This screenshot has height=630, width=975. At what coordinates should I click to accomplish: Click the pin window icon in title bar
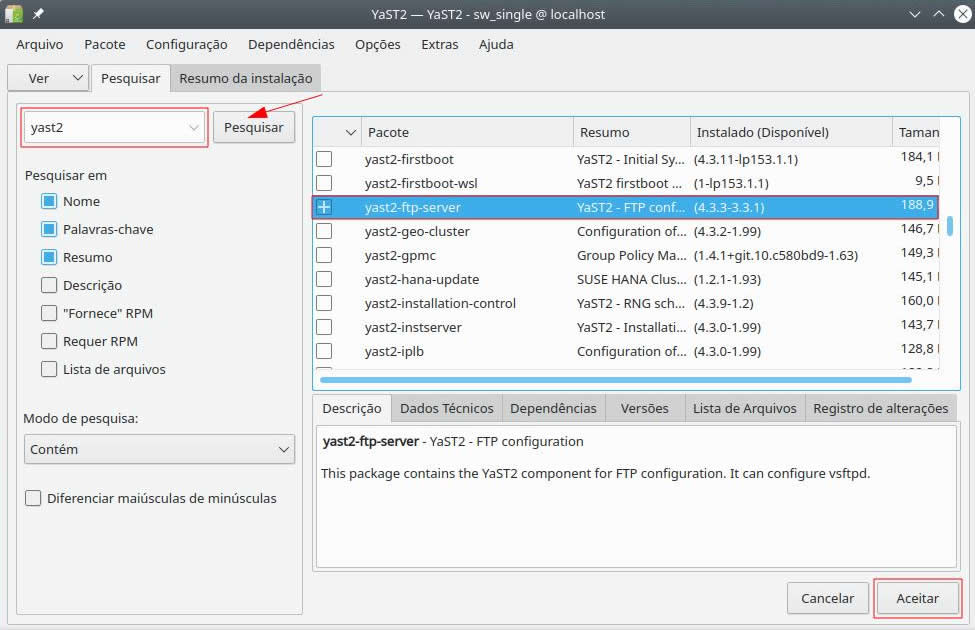tap(38, 14)
